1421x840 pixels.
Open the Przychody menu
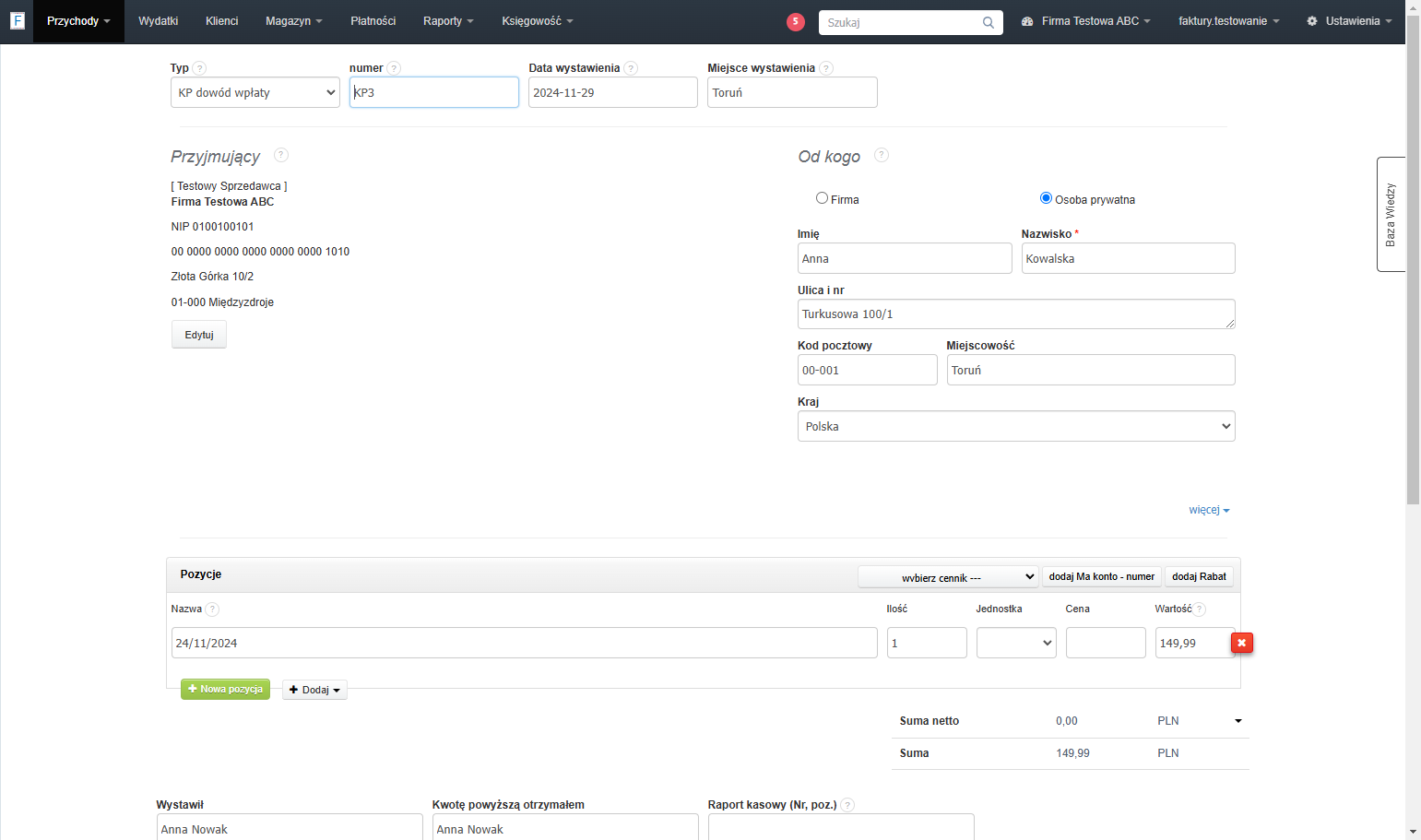(78, 21)
